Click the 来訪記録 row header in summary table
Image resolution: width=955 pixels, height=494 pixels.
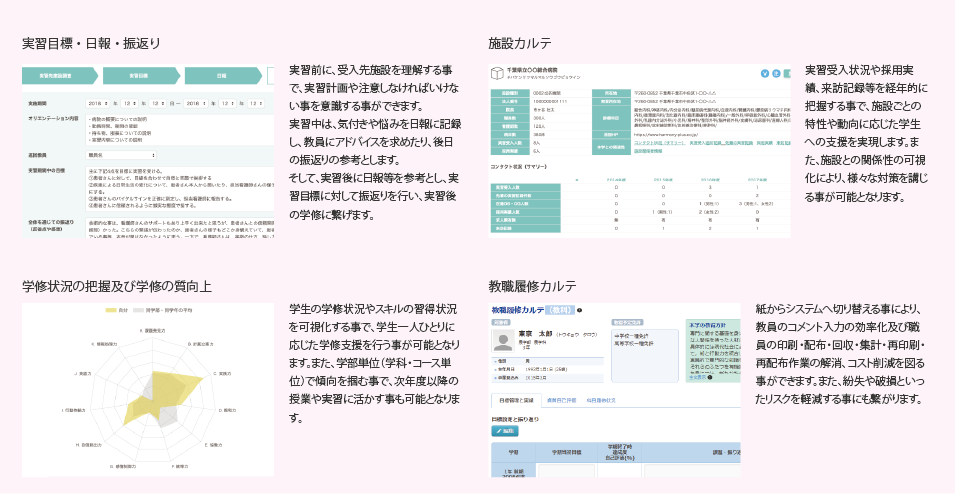coord(526,228)
